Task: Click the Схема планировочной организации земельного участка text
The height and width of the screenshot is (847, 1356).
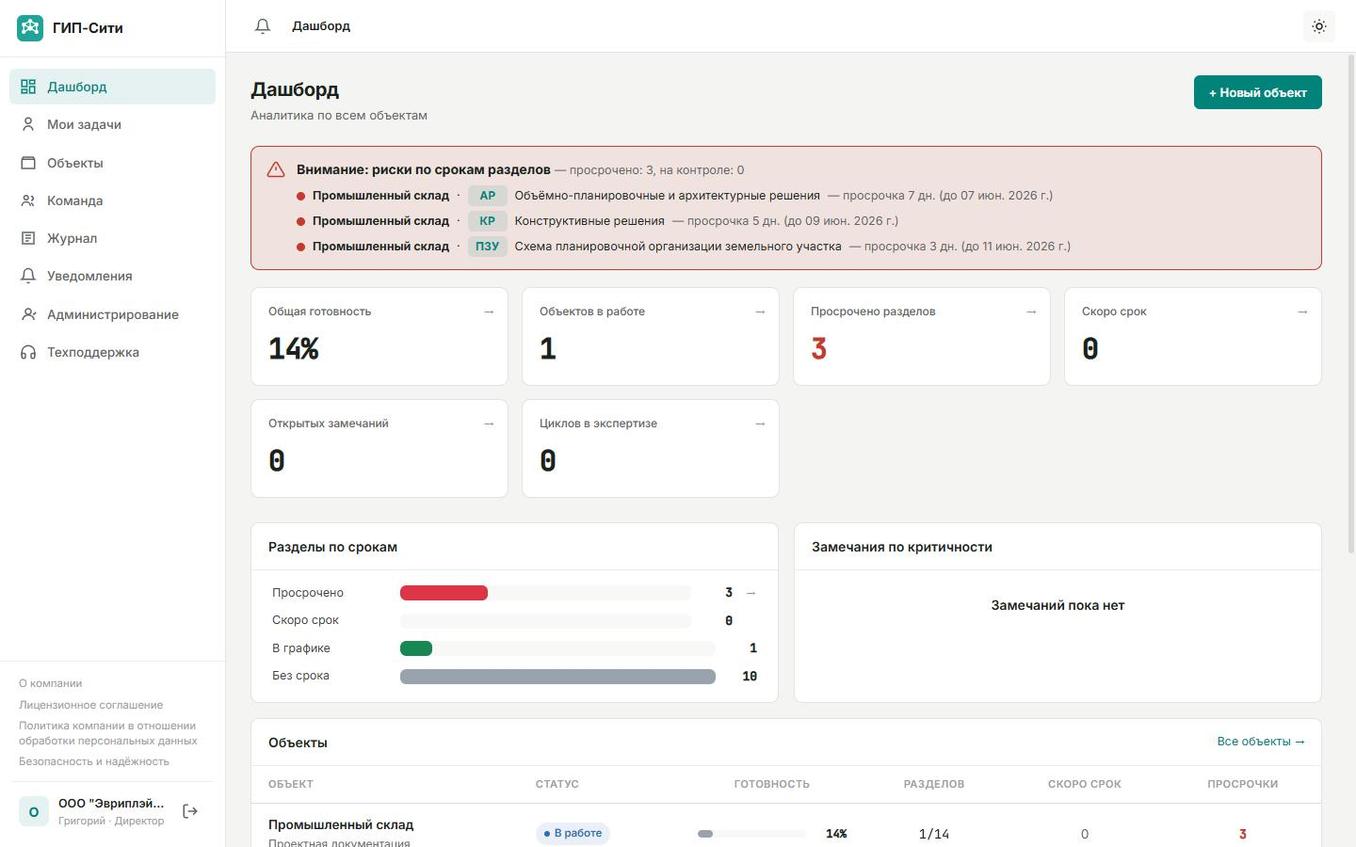Action: click(678, 246)
